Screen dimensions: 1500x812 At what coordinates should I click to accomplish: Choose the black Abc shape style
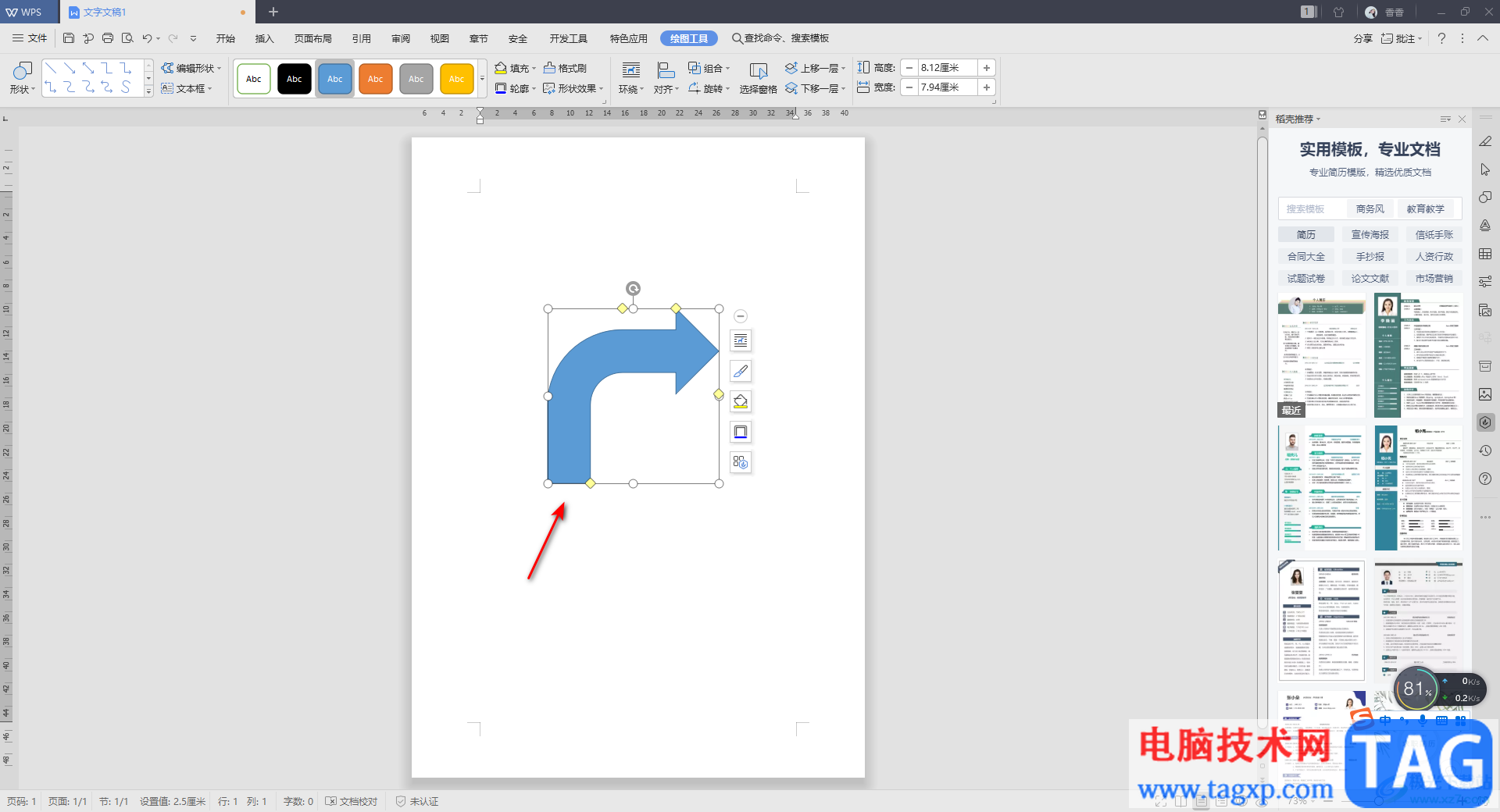(x=295, y=79)
